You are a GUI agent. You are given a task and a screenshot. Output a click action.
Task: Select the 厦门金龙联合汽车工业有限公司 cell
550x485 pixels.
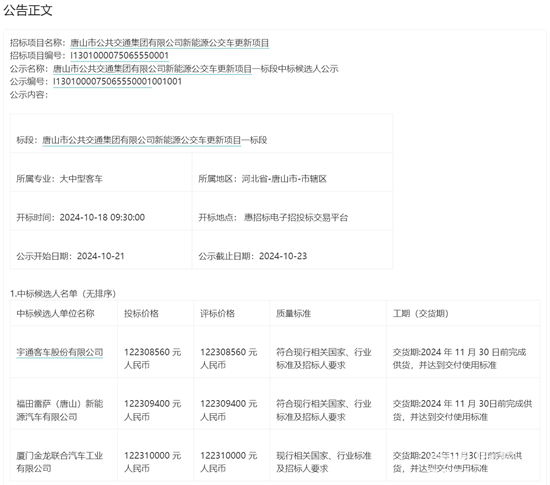click(x=64, y=456)
